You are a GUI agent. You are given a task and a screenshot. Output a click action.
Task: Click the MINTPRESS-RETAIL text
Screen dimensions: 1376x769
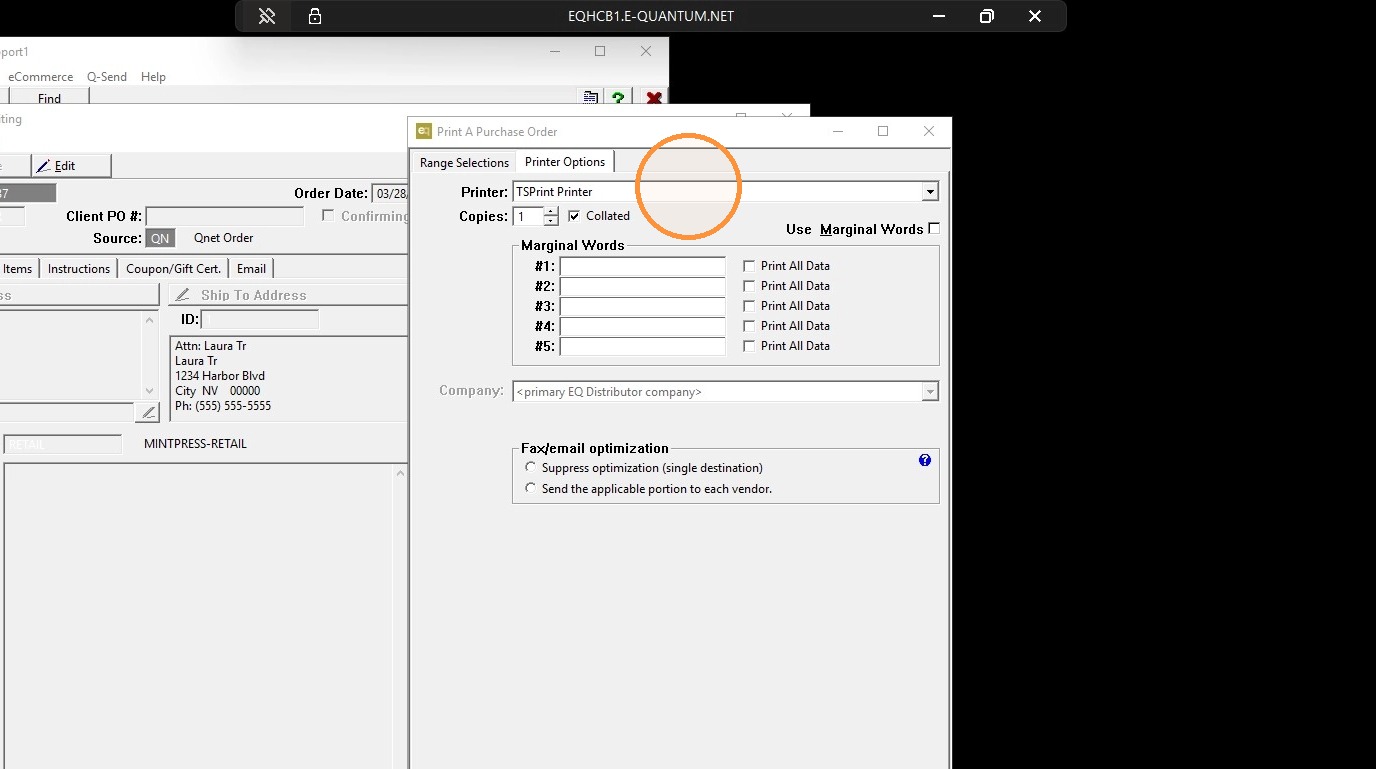196,444
